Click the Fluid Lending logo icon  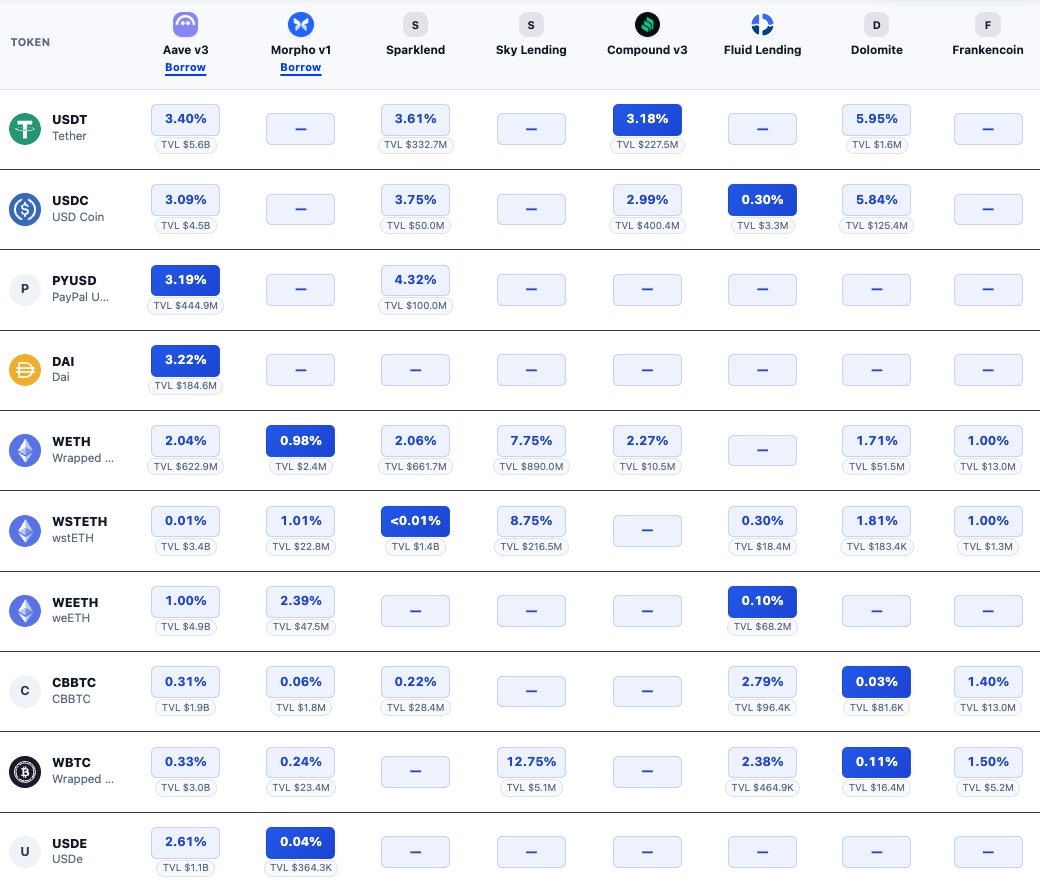[762, 25]
